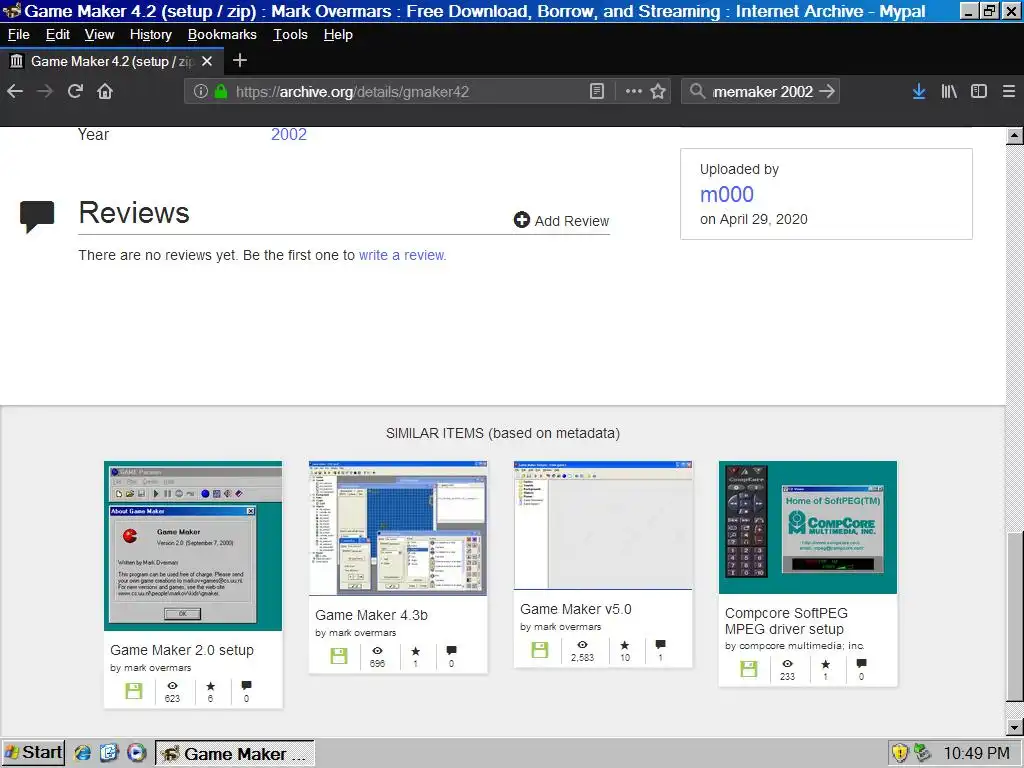Open Compcore SoftPEG MPEG driver setup link
Image resolution: width=1024 pixels, height=768 pixels.
coord(786,621)
